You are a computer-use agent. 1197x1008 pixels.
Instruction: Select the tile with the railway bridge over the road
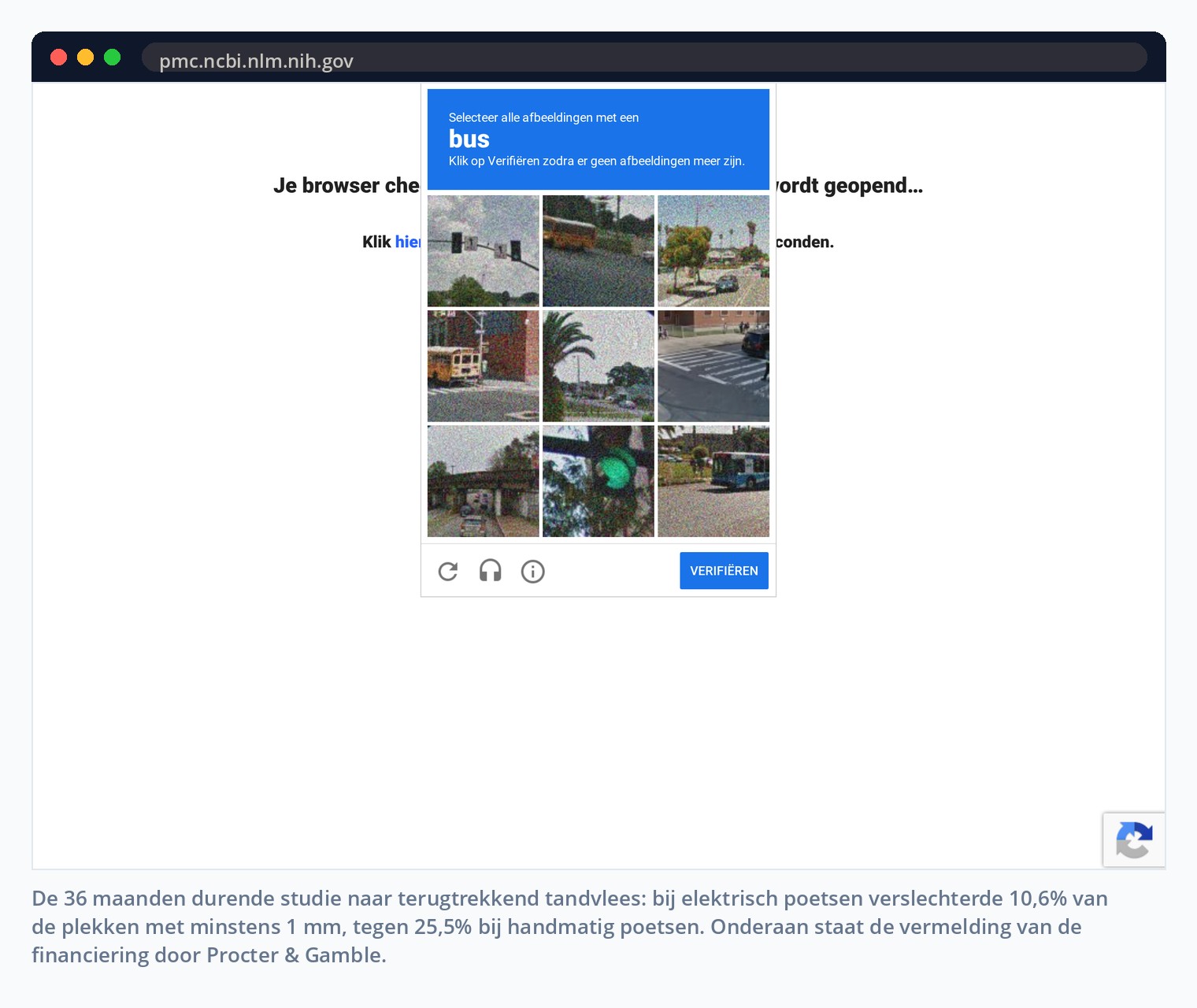tap(484, 481)
